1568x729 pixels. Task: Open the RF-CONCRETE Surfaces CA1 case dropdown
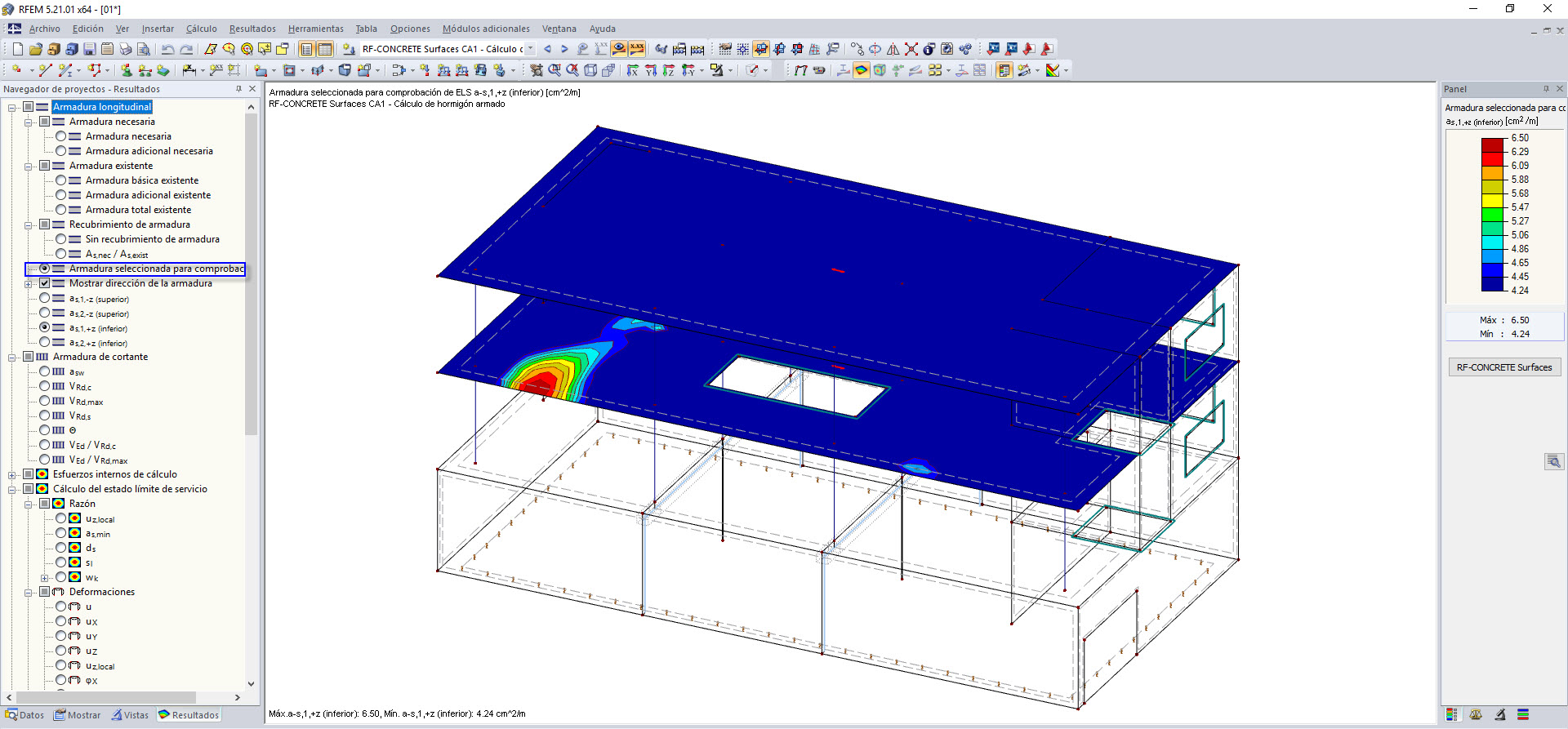tap(530, 49)
